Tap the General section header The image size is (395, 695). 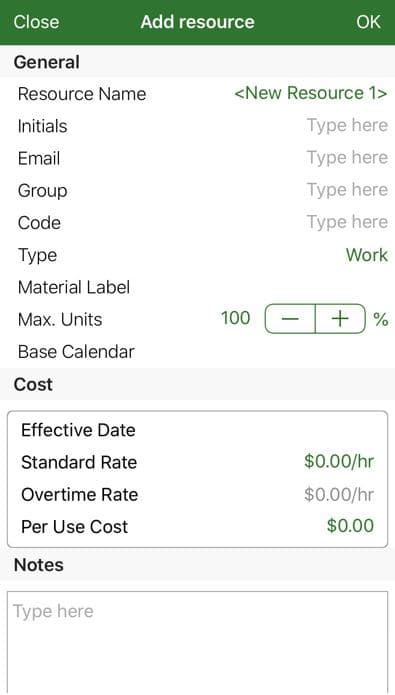pos(47,62)
